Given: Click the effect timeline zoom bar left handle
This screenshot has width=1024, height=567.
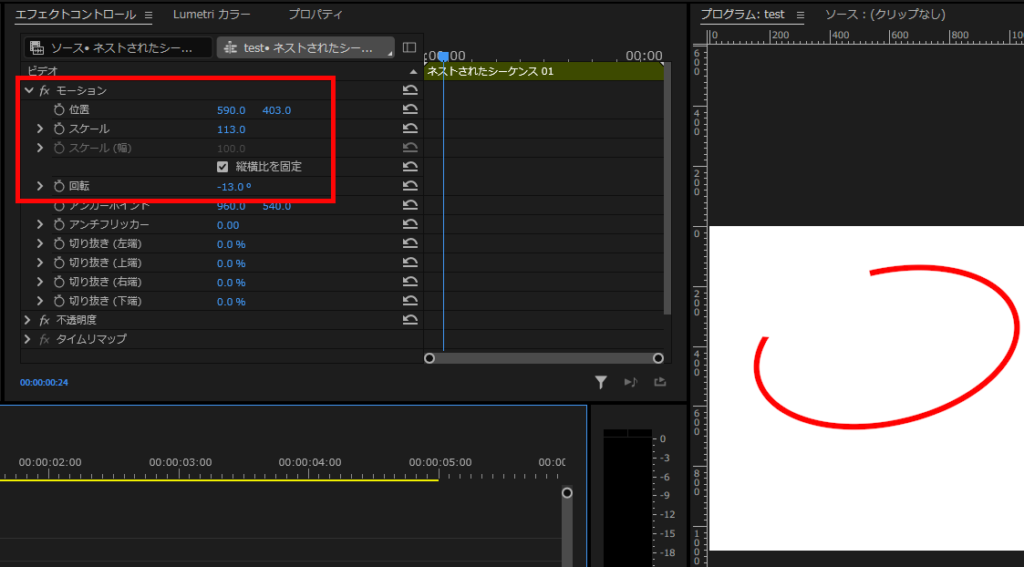Looking at the screenshot, I should [429, 358].
